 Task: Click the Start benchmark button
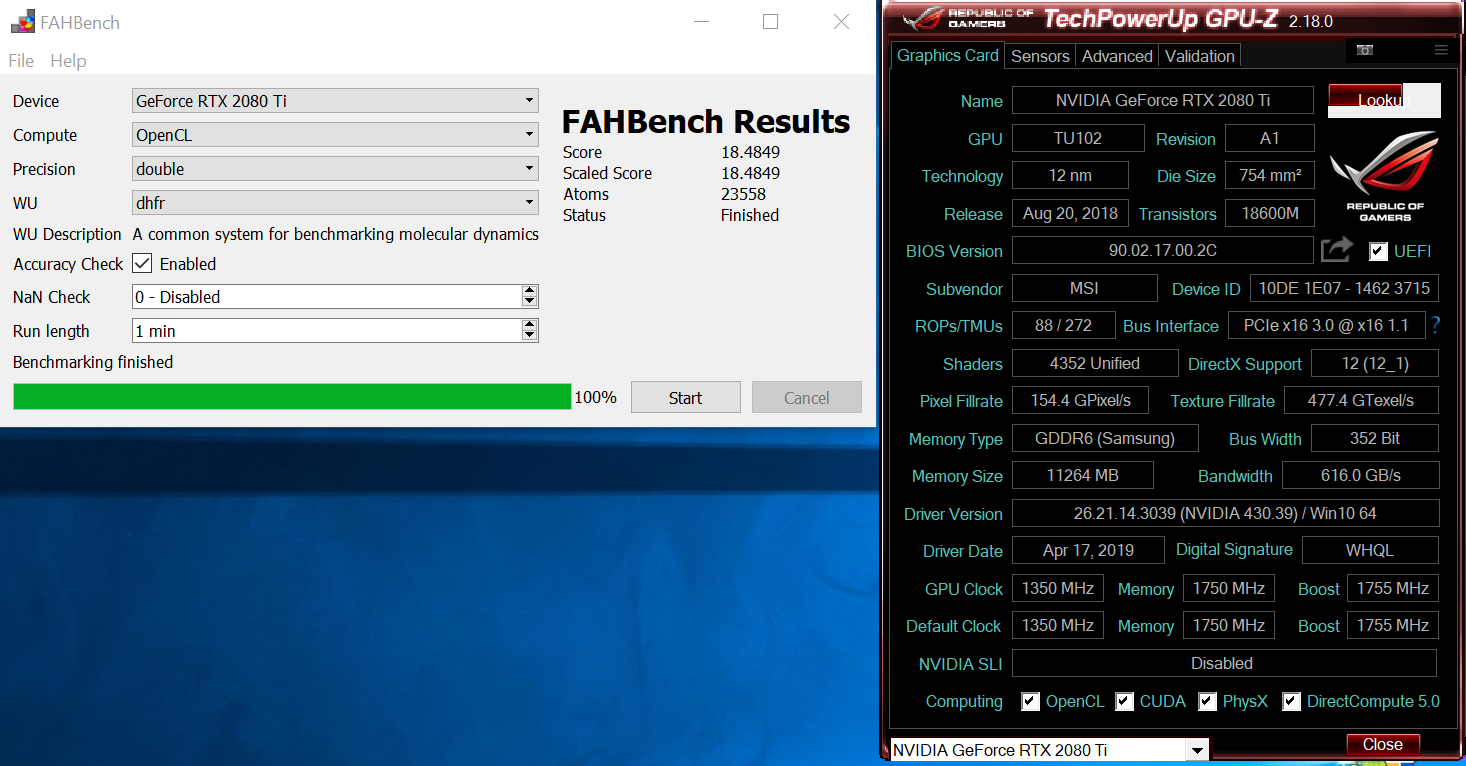pyautogui.click(x=685, y=397)
